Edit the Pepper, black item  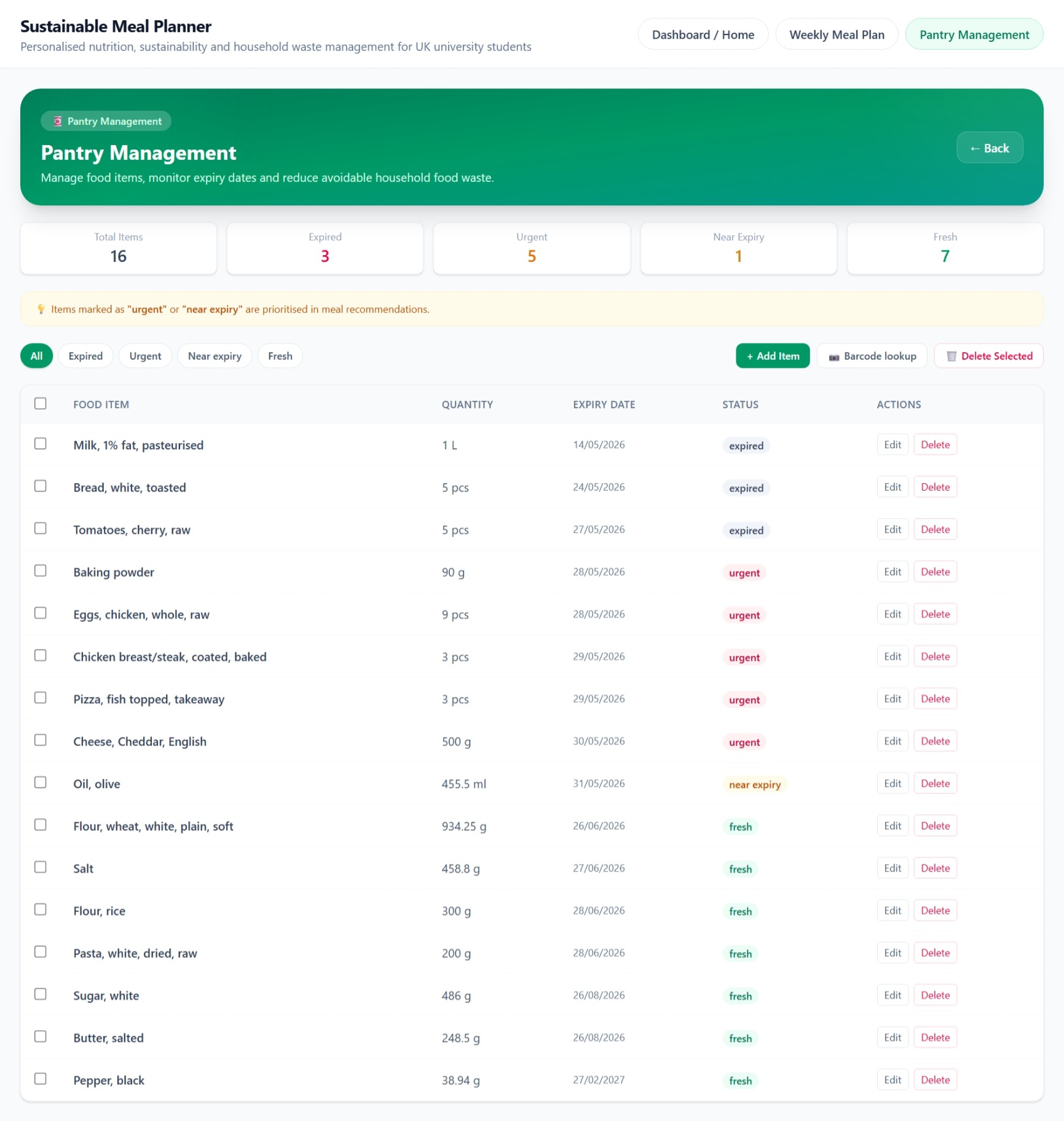click(893, 1080)
